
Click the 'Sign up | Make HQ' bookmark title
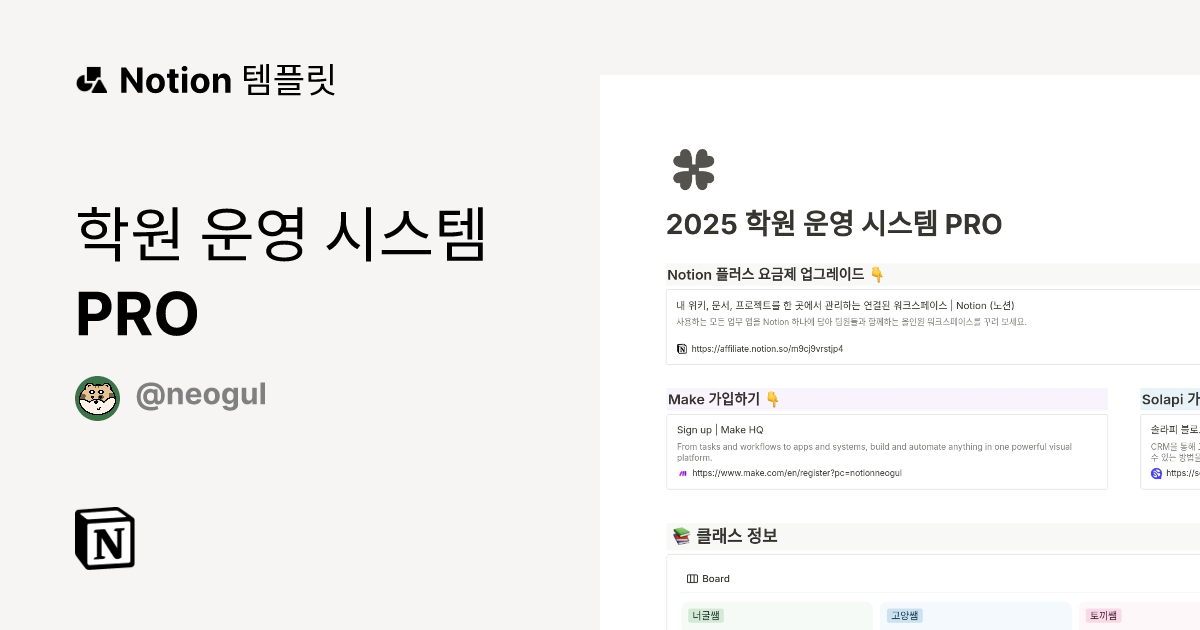(720, 430)
